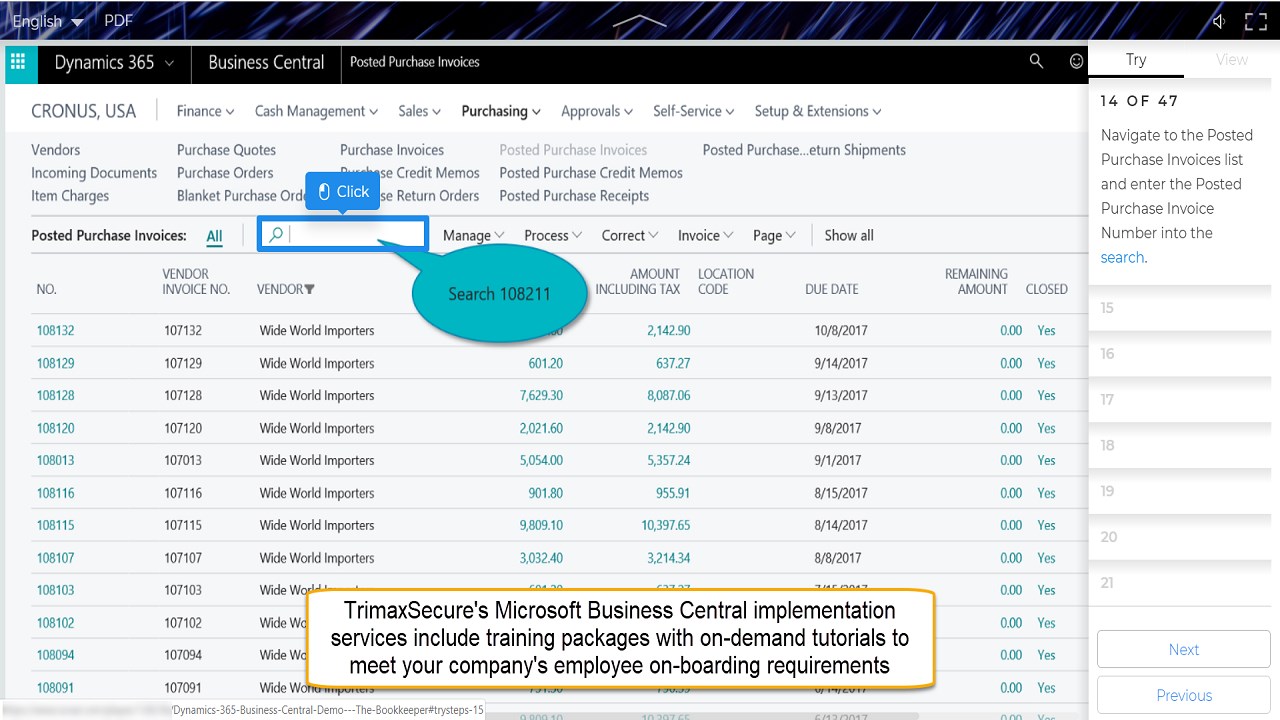Open the Process action menu
The width and height of the screenshot is (1280, 720).
click(553, 236)
